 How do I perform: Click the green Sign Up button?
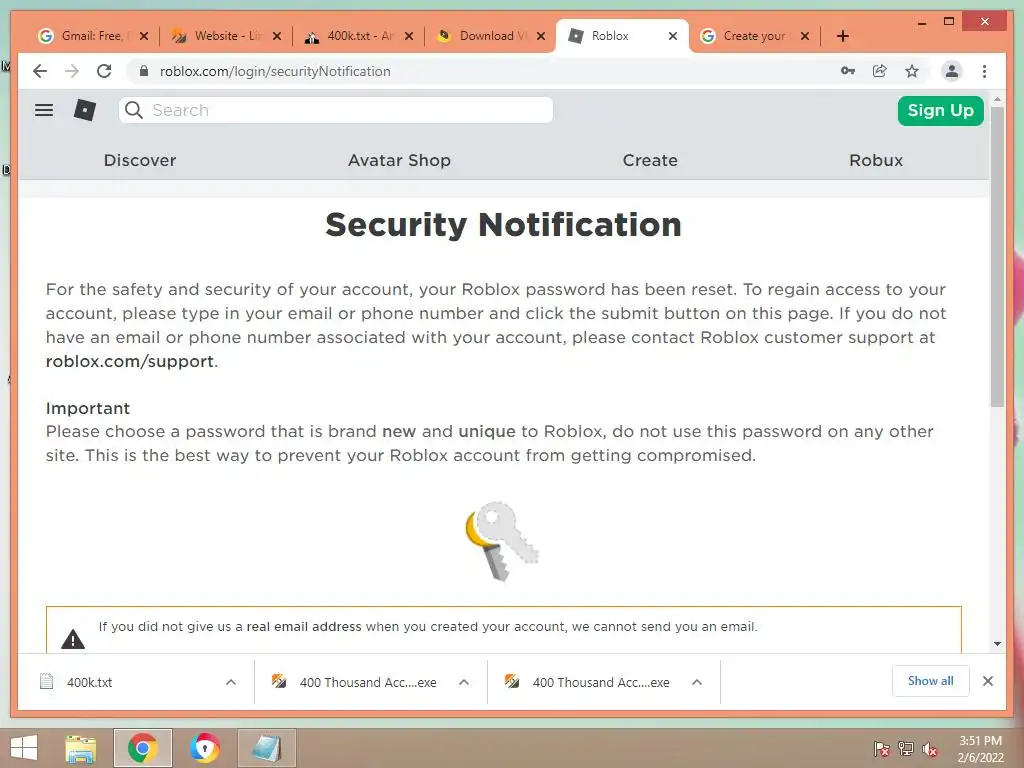(x=940, y=110)
